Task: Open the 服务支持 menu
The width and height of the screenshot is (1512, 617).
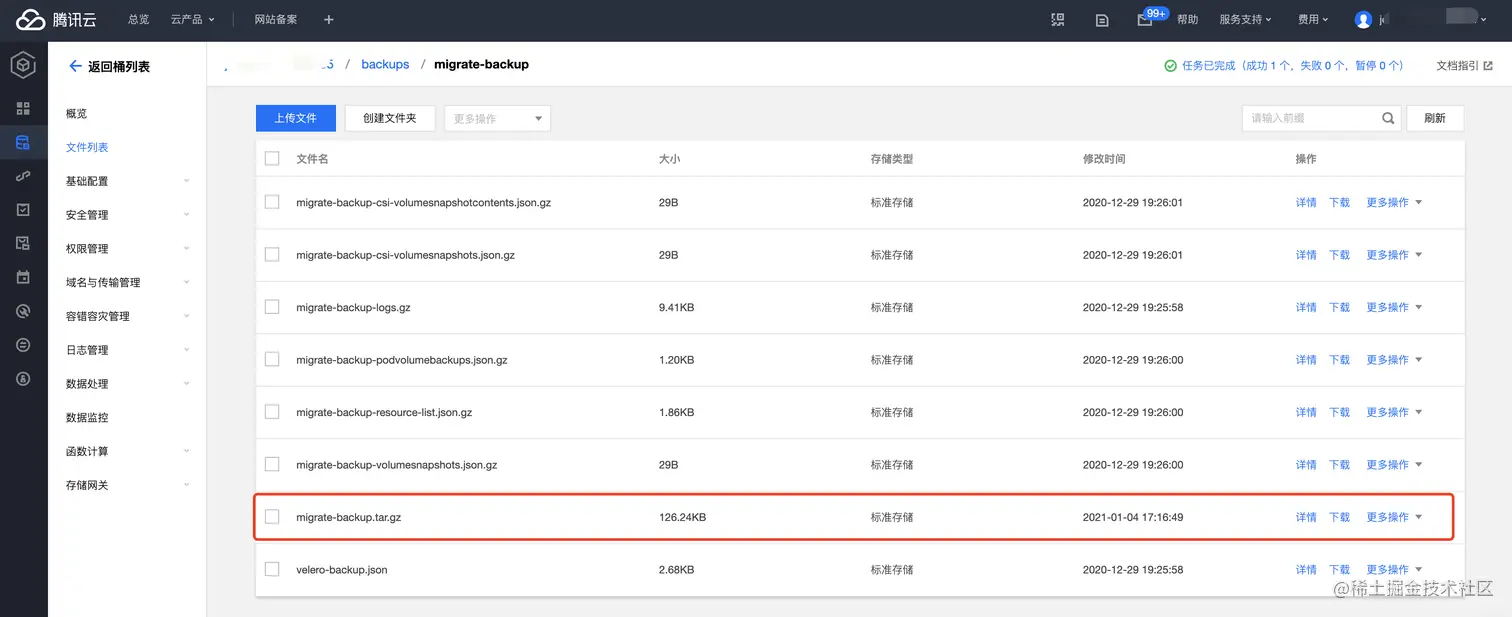Action: click(1245, 20)
